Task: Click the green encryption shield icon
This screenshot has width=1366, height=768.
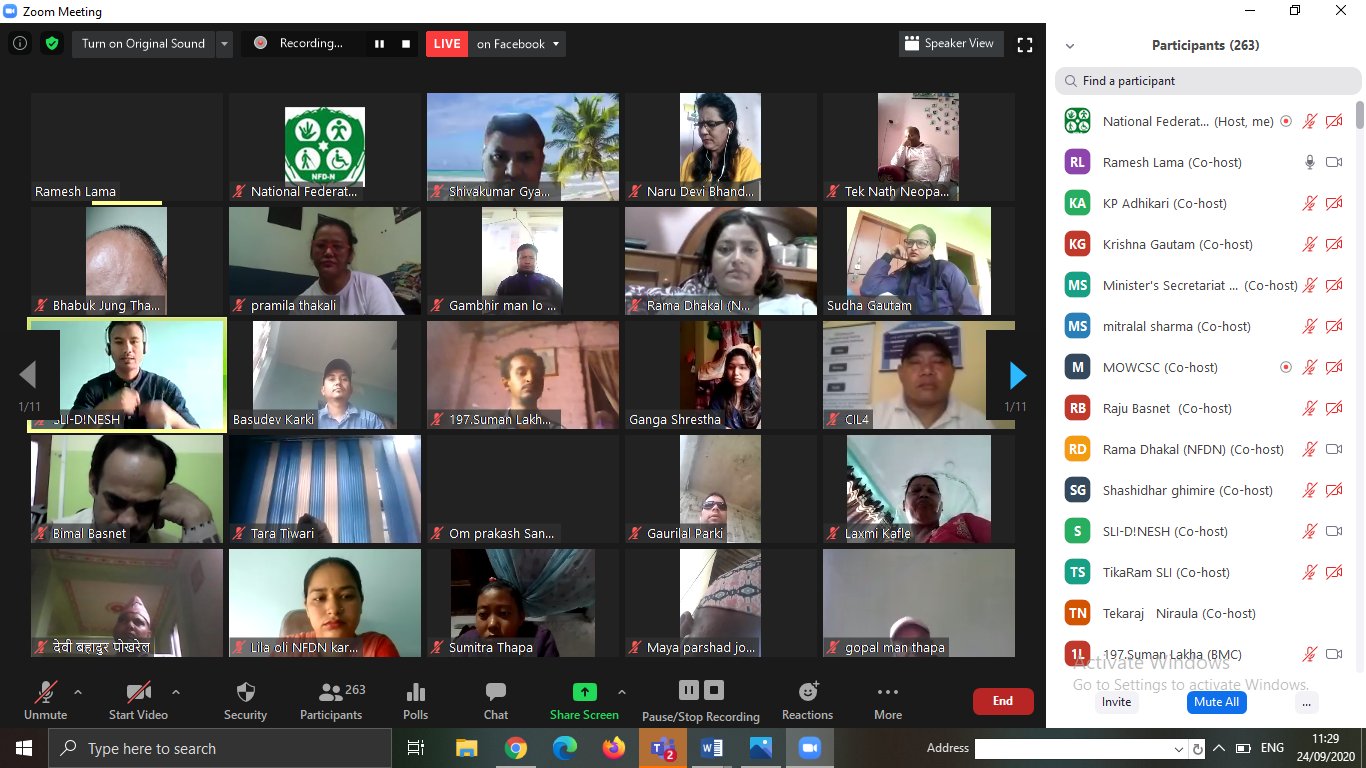Action: point(51,44)
